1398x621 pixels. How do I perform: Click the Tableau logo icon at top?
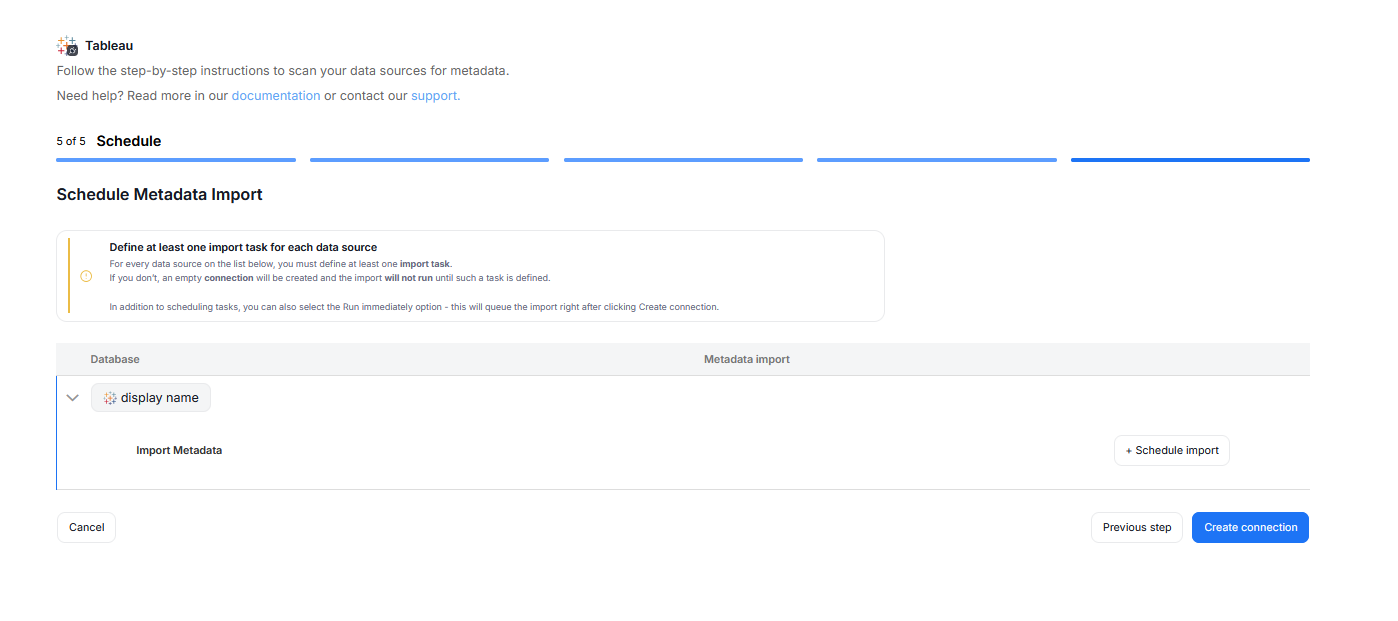tap(67, 46)
